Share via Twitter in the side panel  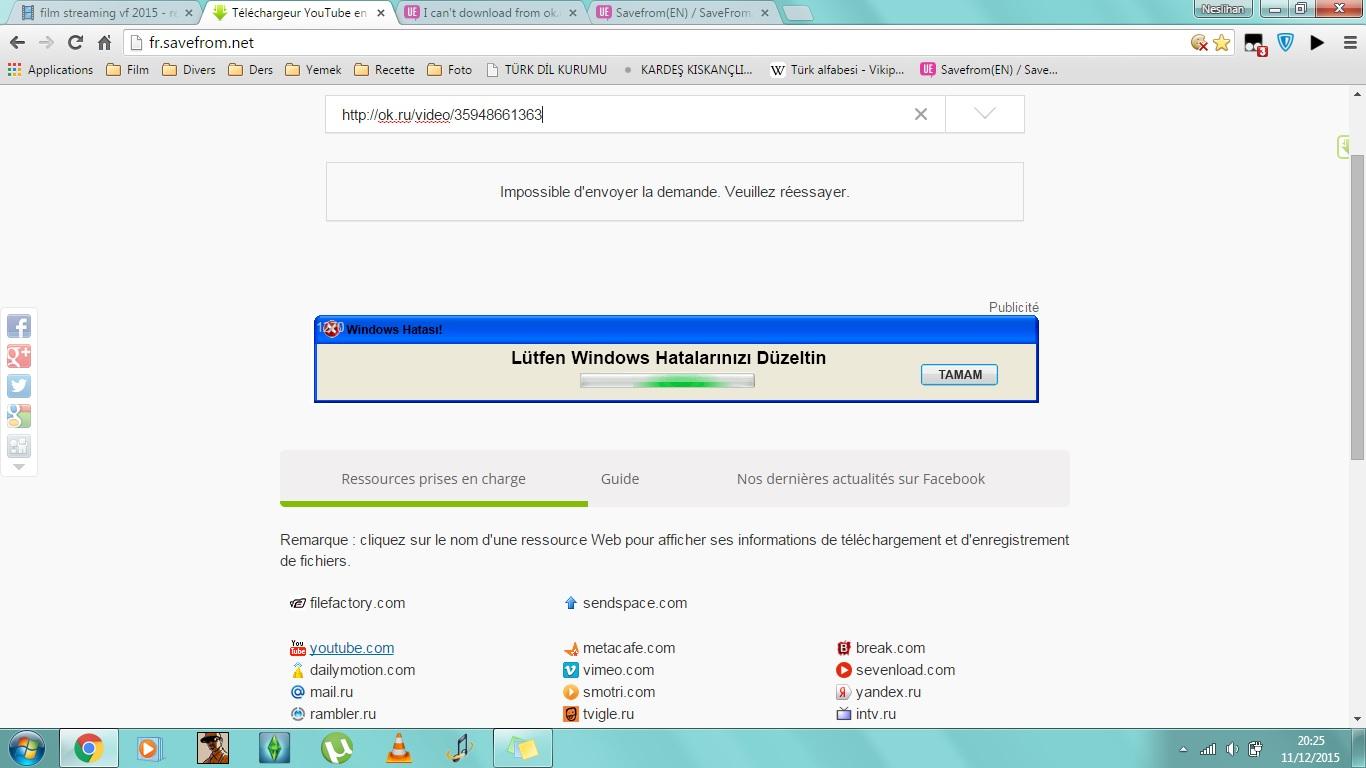(19, 386)
